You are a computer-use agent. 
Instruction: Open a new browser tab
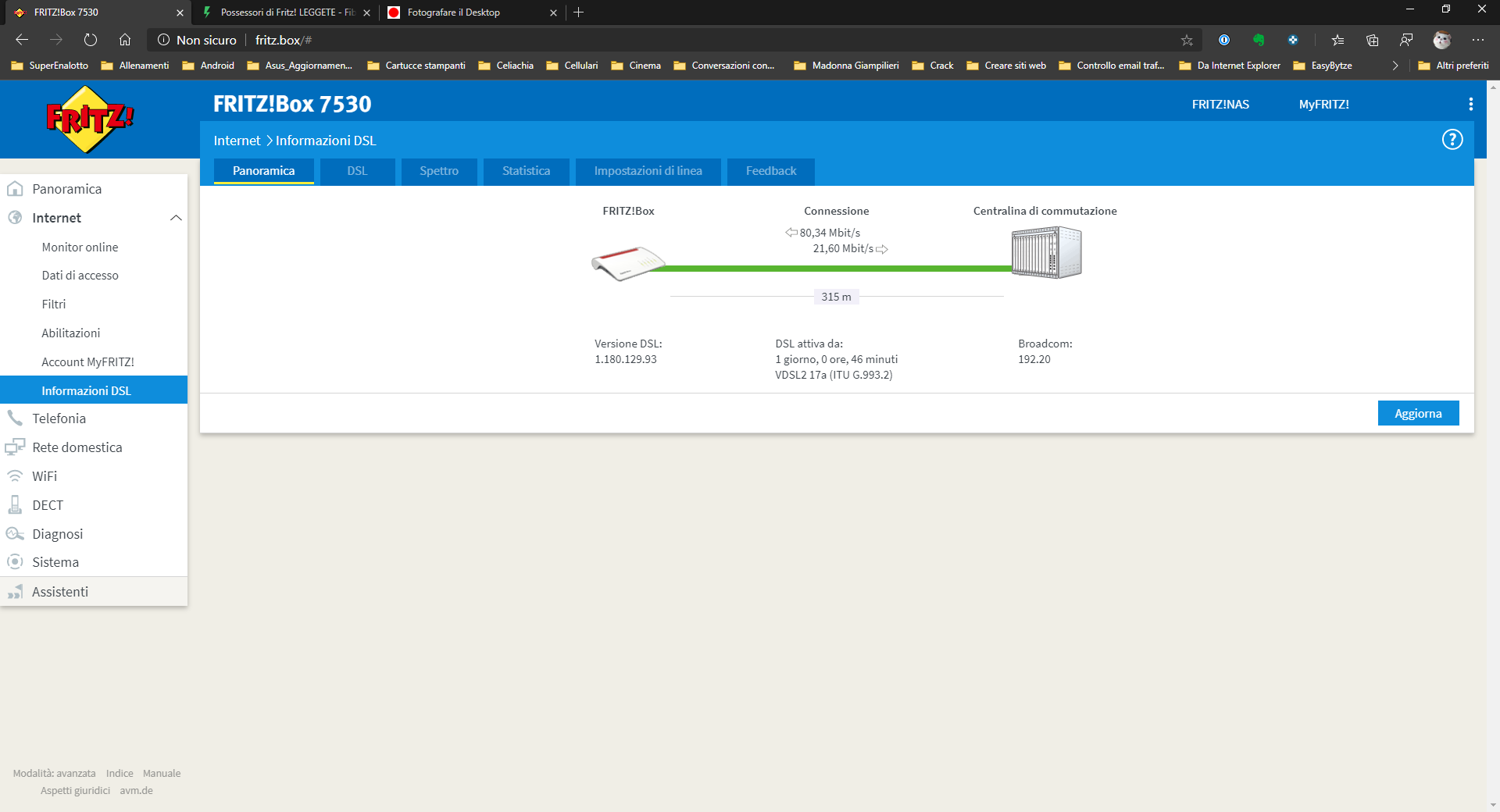(x=578, y=12)
